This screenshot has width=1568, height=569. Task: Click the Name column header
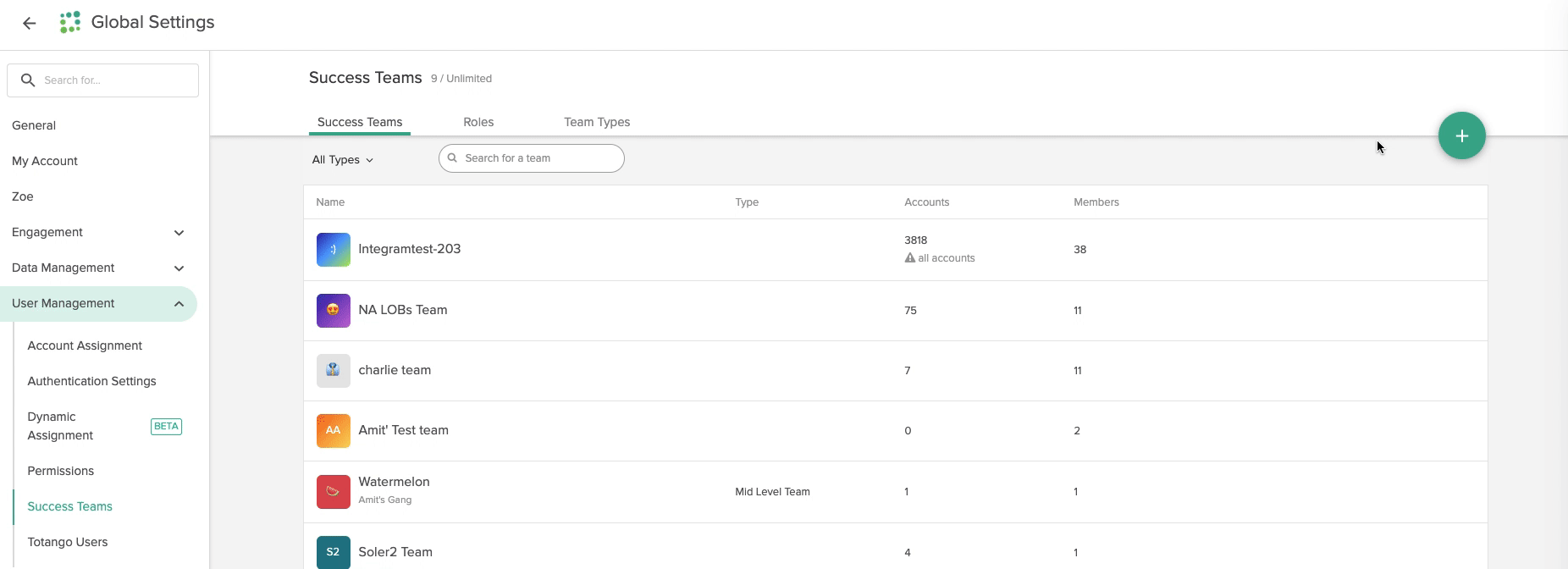point(330,202)
